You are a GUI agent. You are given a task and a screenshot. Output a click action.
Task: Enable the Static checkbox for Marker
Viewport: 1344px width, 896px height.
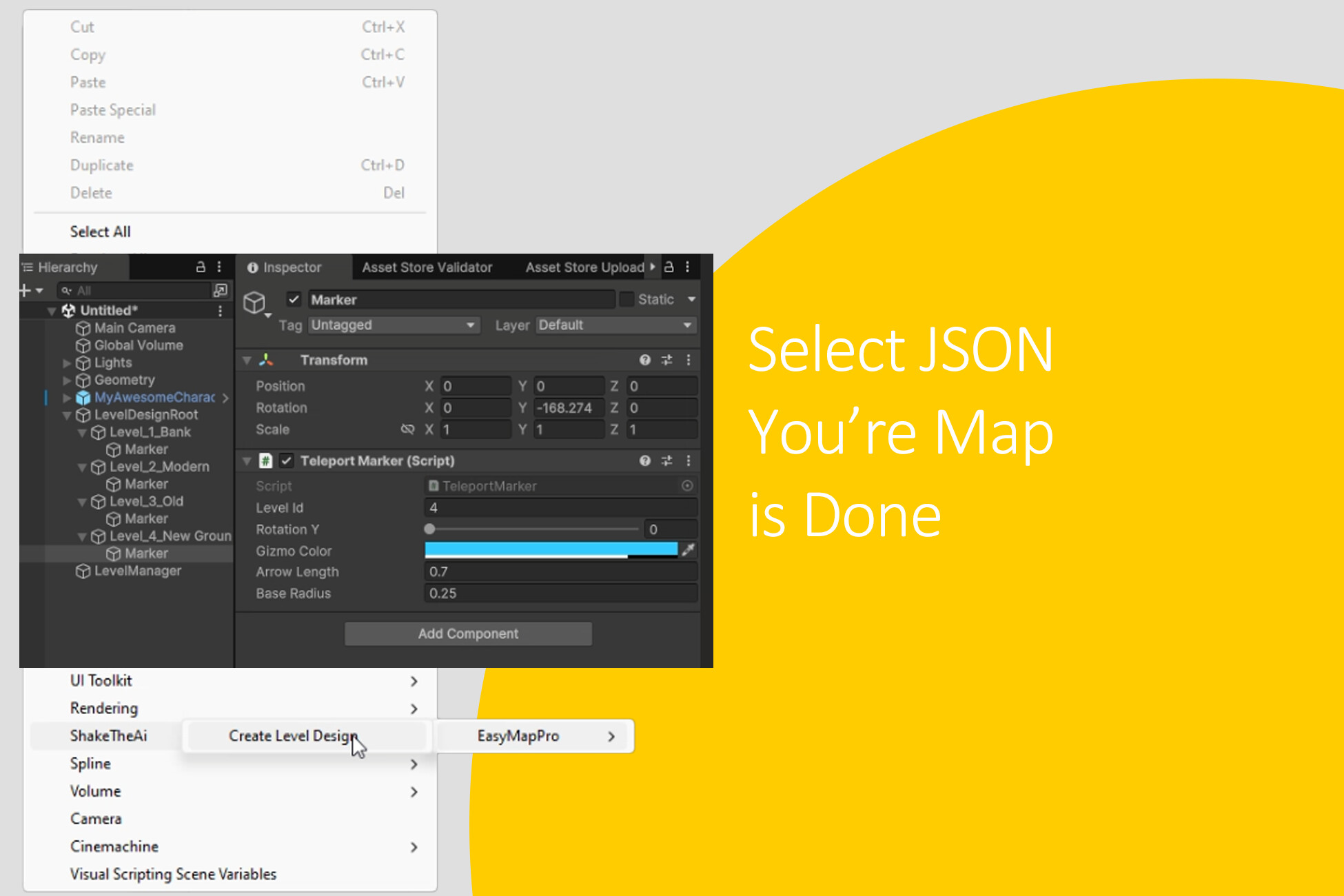click(x=627, y=299)
